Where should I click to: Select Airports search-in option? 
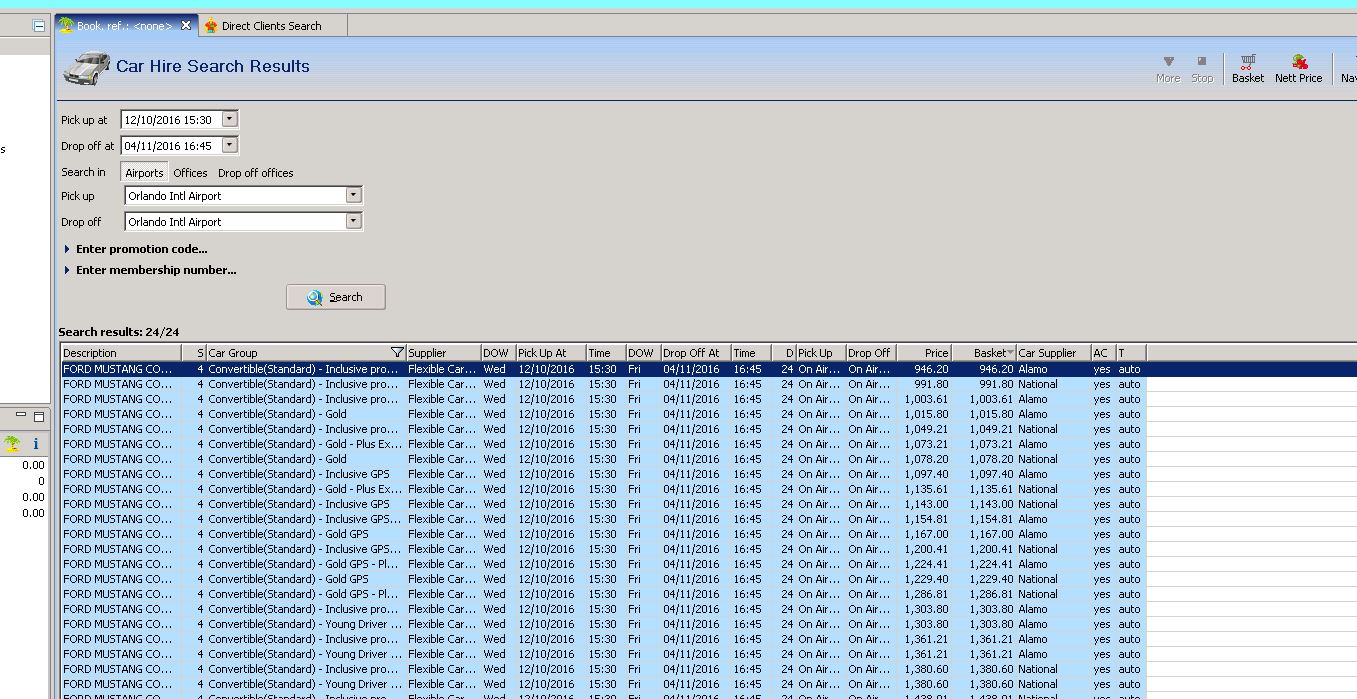click(144, 173)
